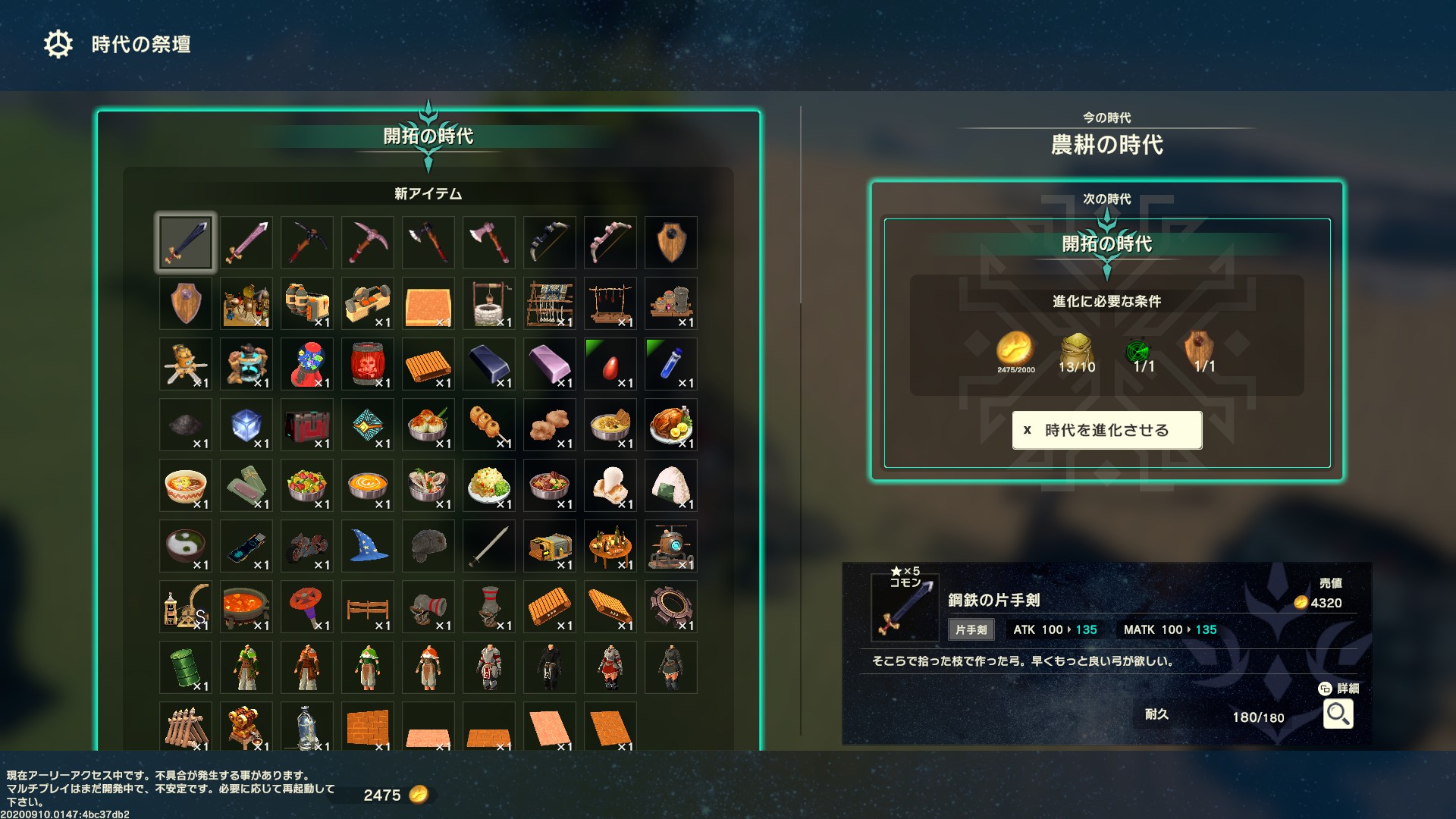Click the settings gear beside 時代の祭壇
Viewport: 1456px width, 819px height.
[x=58, y=44]
